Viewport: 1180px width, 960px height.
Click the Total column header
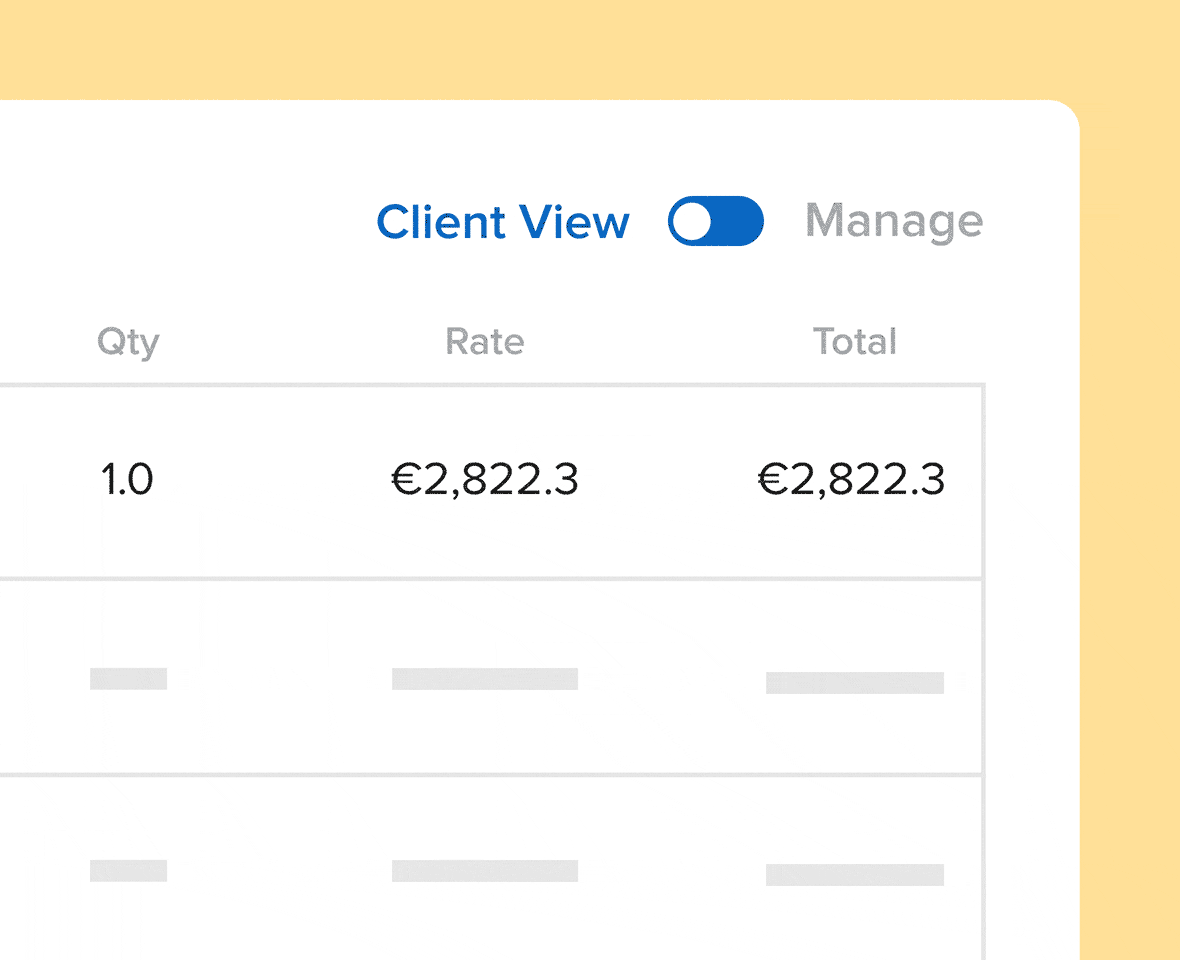click(855, 342)
